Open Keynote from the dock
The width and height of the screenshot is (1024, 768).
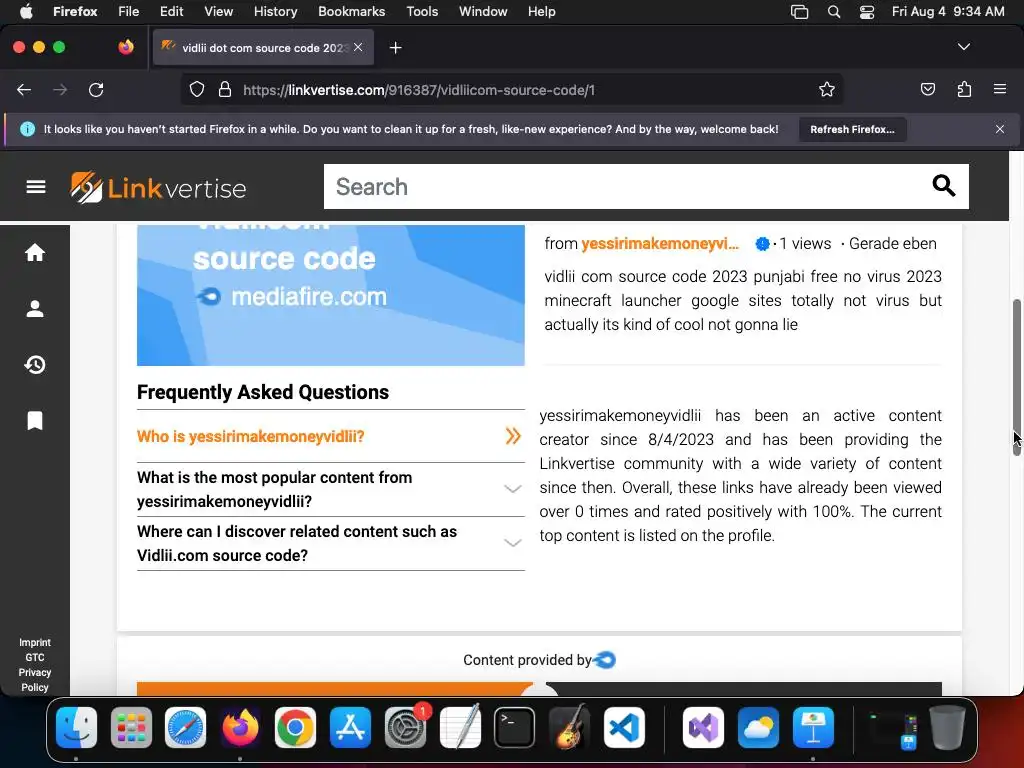point(813,728)
